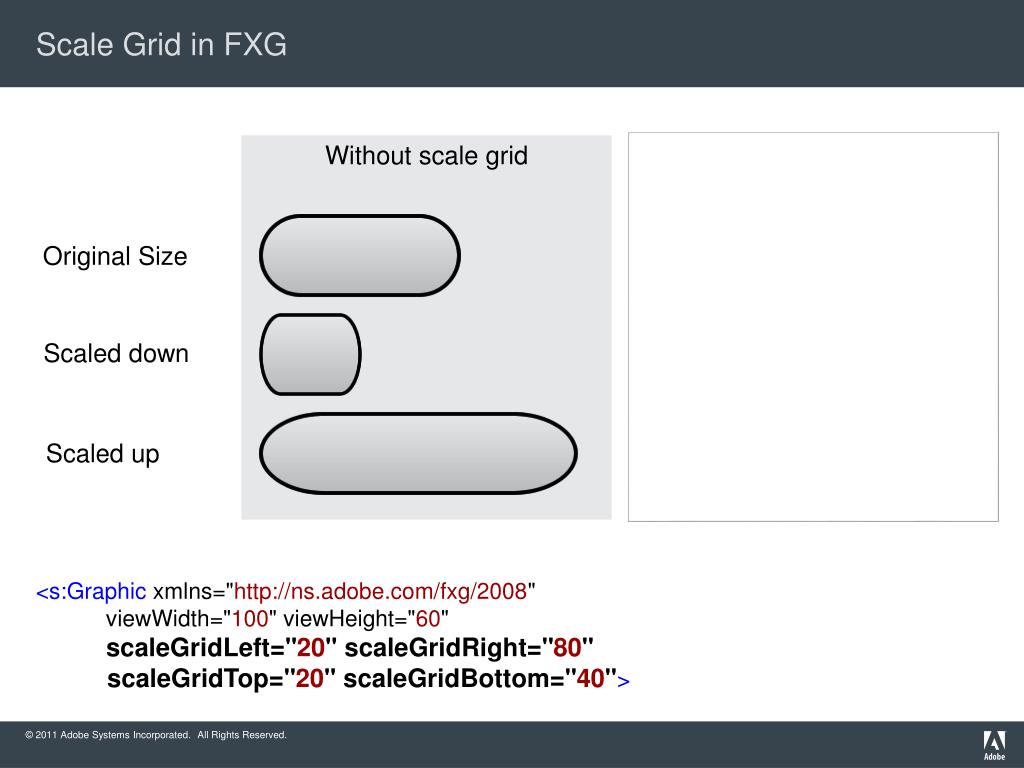The height and width of the screenshot is (768, 1024).
Task: Select the original size rounded shape
Action: (x=360, y=255)
